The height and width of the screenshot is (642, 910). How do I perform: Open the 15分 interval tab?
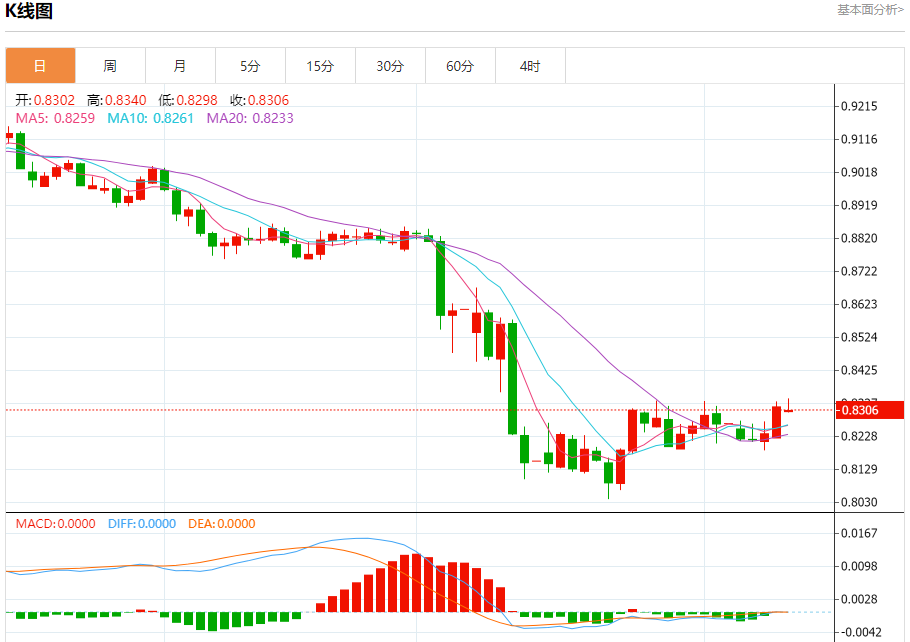pos(320,66)
